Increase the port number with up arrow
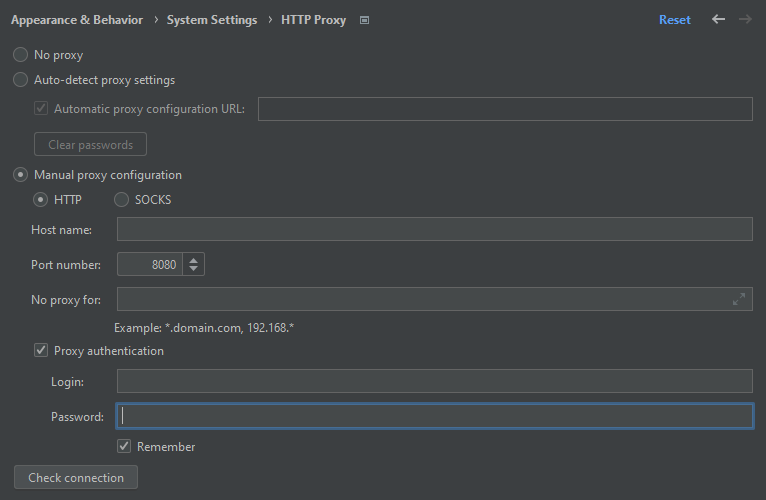 coord(195,259)
